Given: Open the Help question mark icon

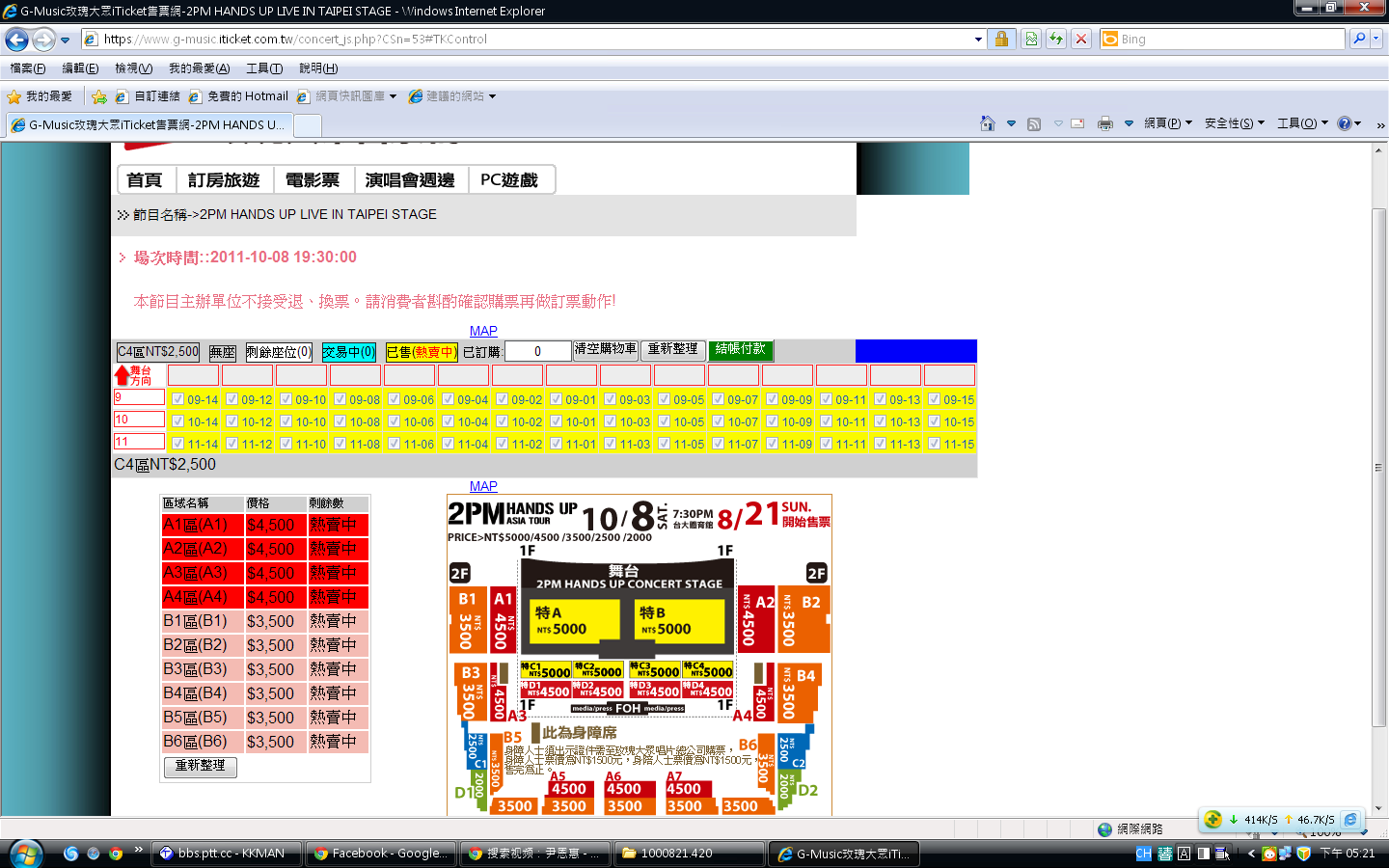Looking at the screenshot, I should click(1345, 123).
